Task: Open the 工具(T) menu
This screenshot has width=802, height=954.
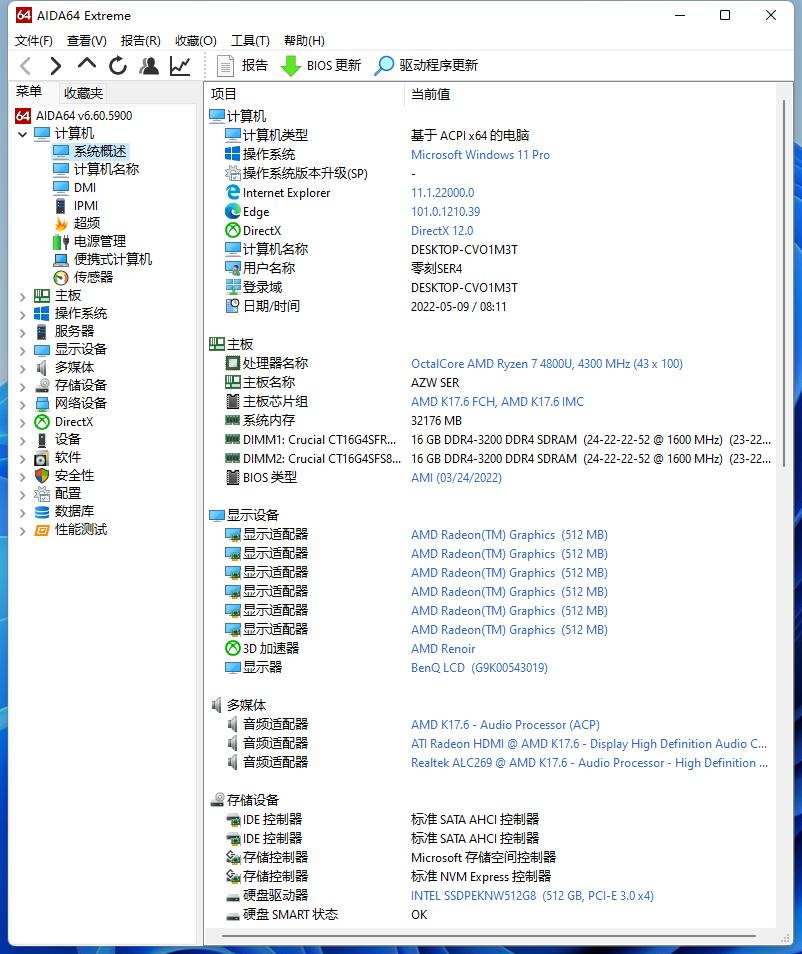Action: [250, 40]
